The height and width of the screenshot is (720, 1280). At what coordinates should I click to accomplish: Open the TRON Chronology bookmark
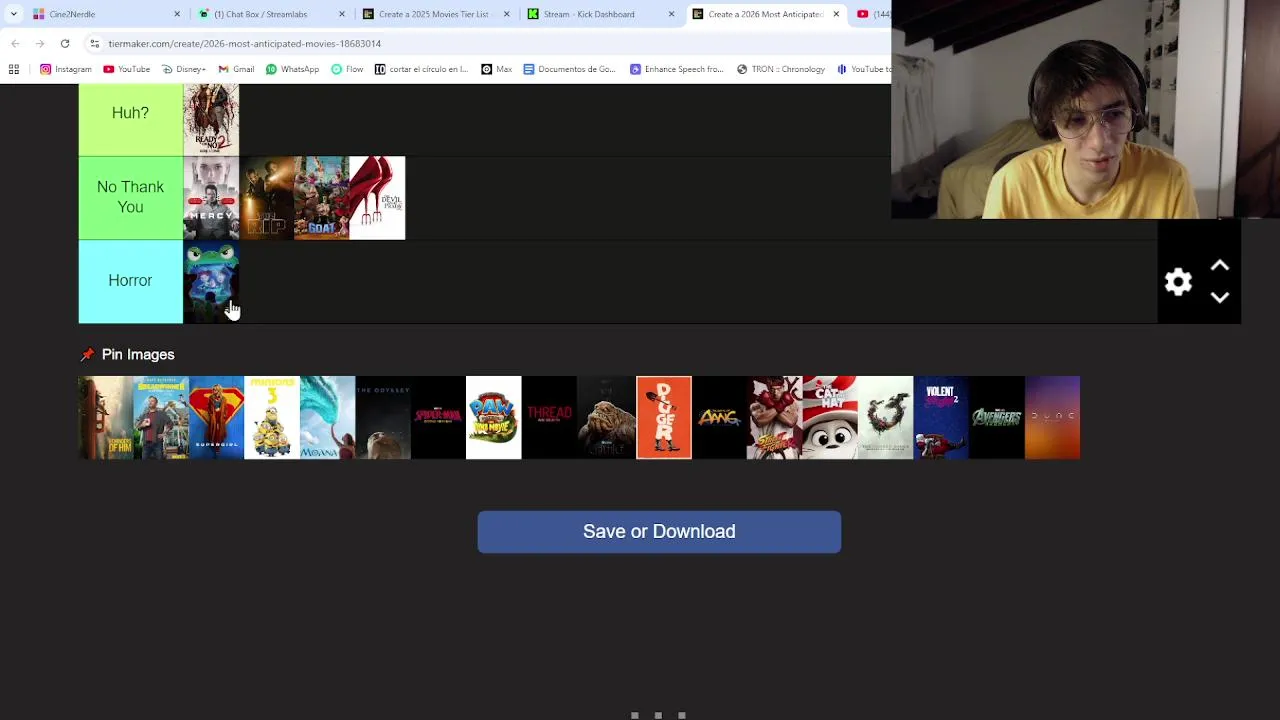coord(781,69)
